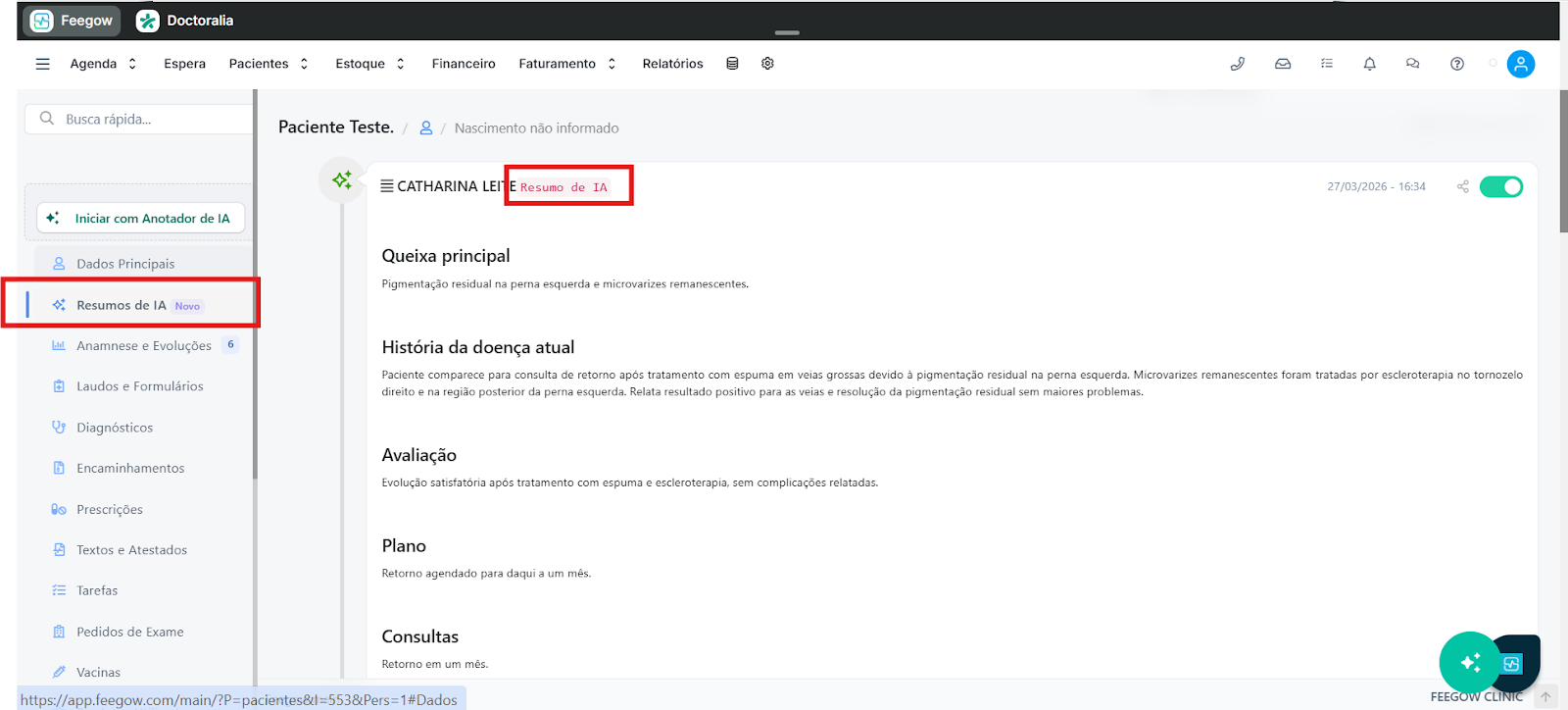Click the scroll-to-top arrow at the bottom right
The width and height of the screenshot is (1568, 710).
pyautogui.click(x=1545, y=697)
